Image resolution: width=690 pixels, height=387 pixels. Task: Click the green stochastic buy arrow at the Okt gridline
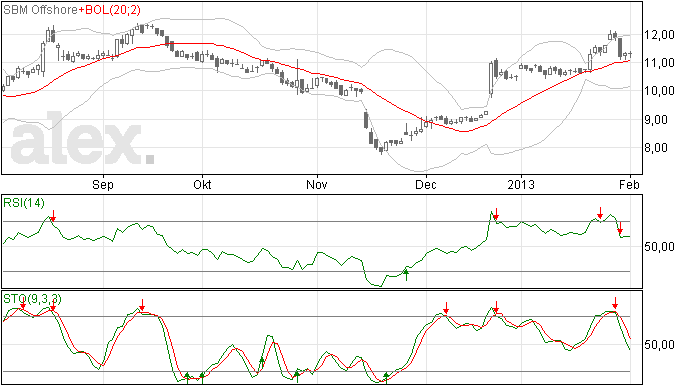pyautogui.click(x=202, y=377)
